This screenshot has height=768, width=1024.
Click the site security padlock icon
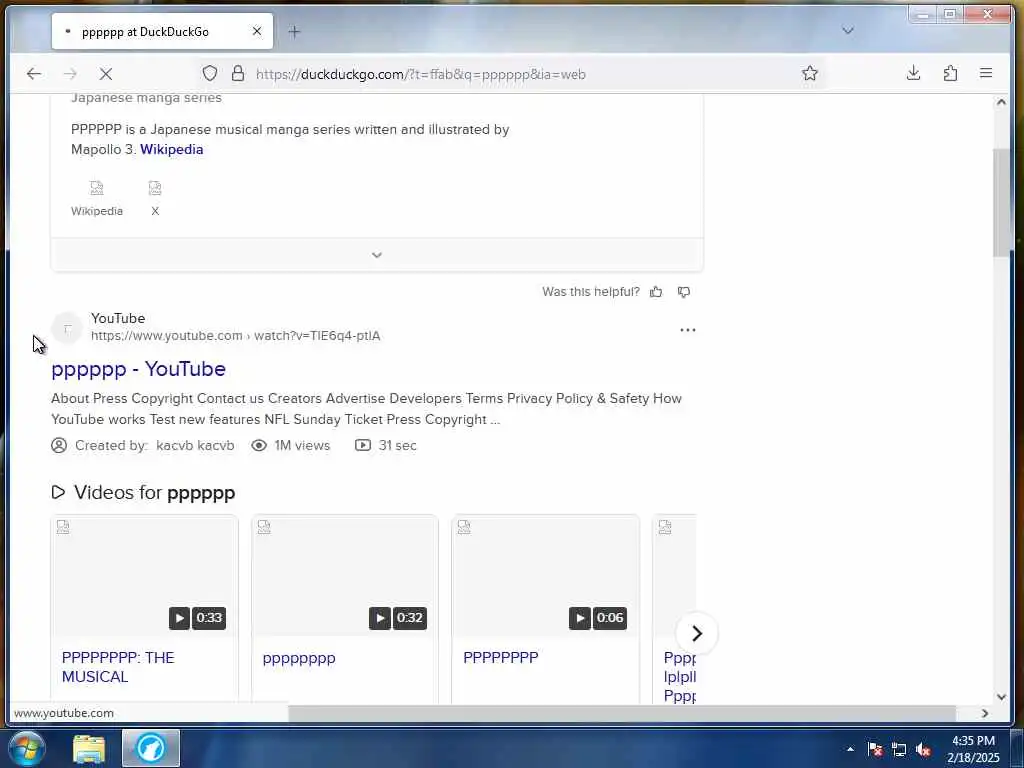pyautogui.click(x=238, y=74)
